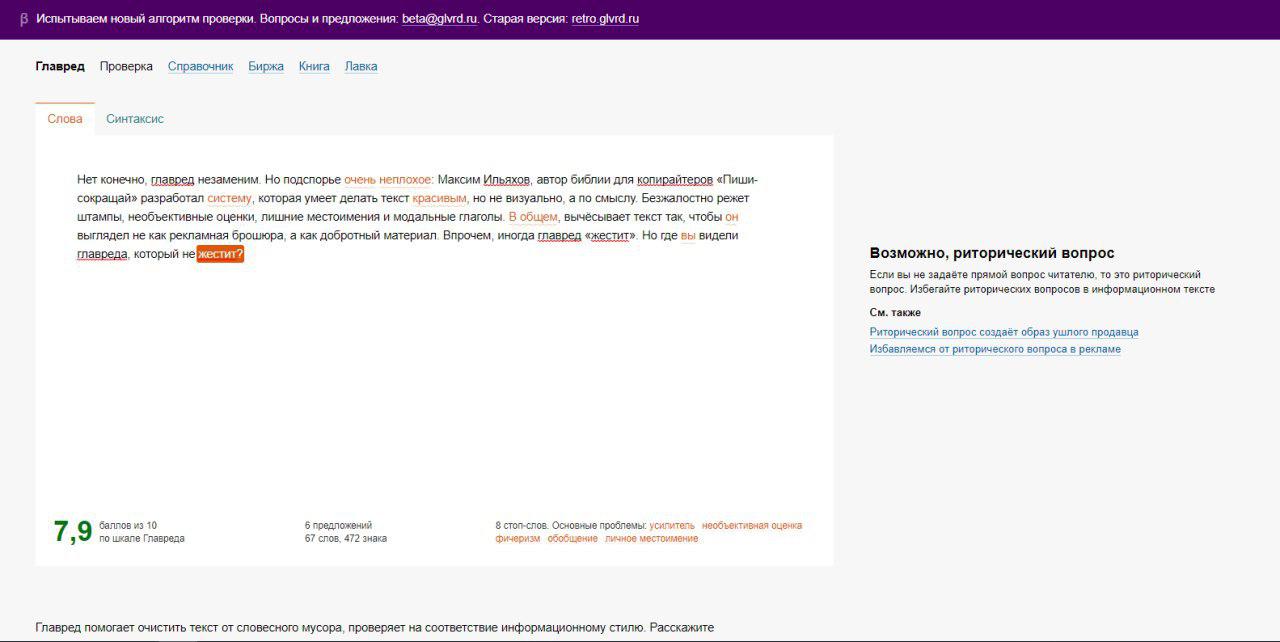The image size is (1280, 642).
Task: Click the «67 слов, 472 знака» statistic
Action: (346, 539)
